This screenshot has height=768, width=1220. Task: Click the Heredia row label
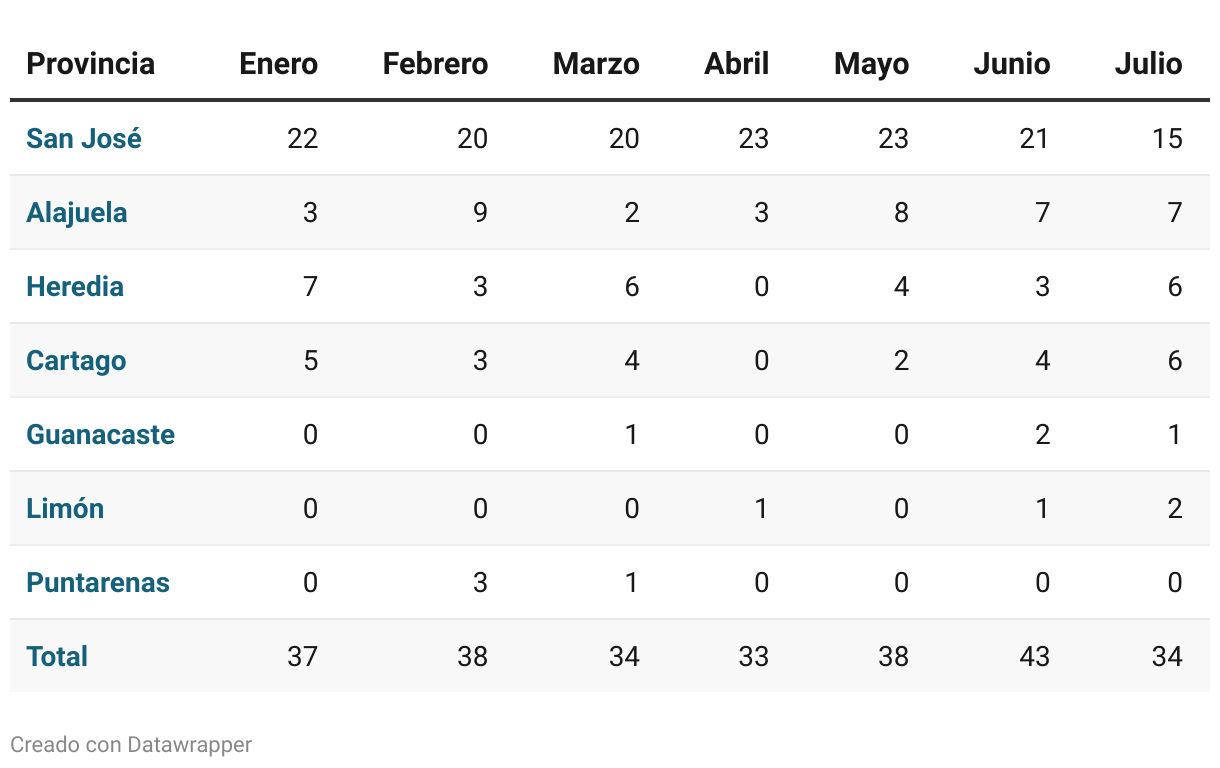[x=75, y=286]
